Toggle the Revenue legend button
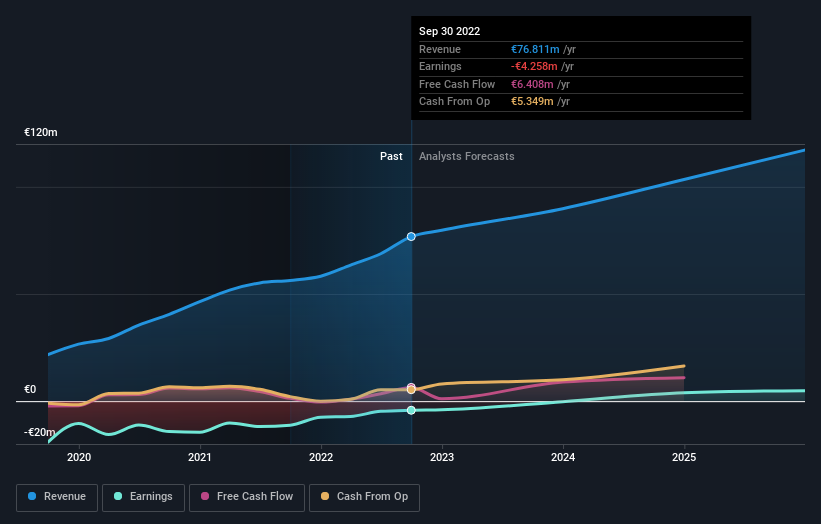The image size is (821, 524). point(57,497)
